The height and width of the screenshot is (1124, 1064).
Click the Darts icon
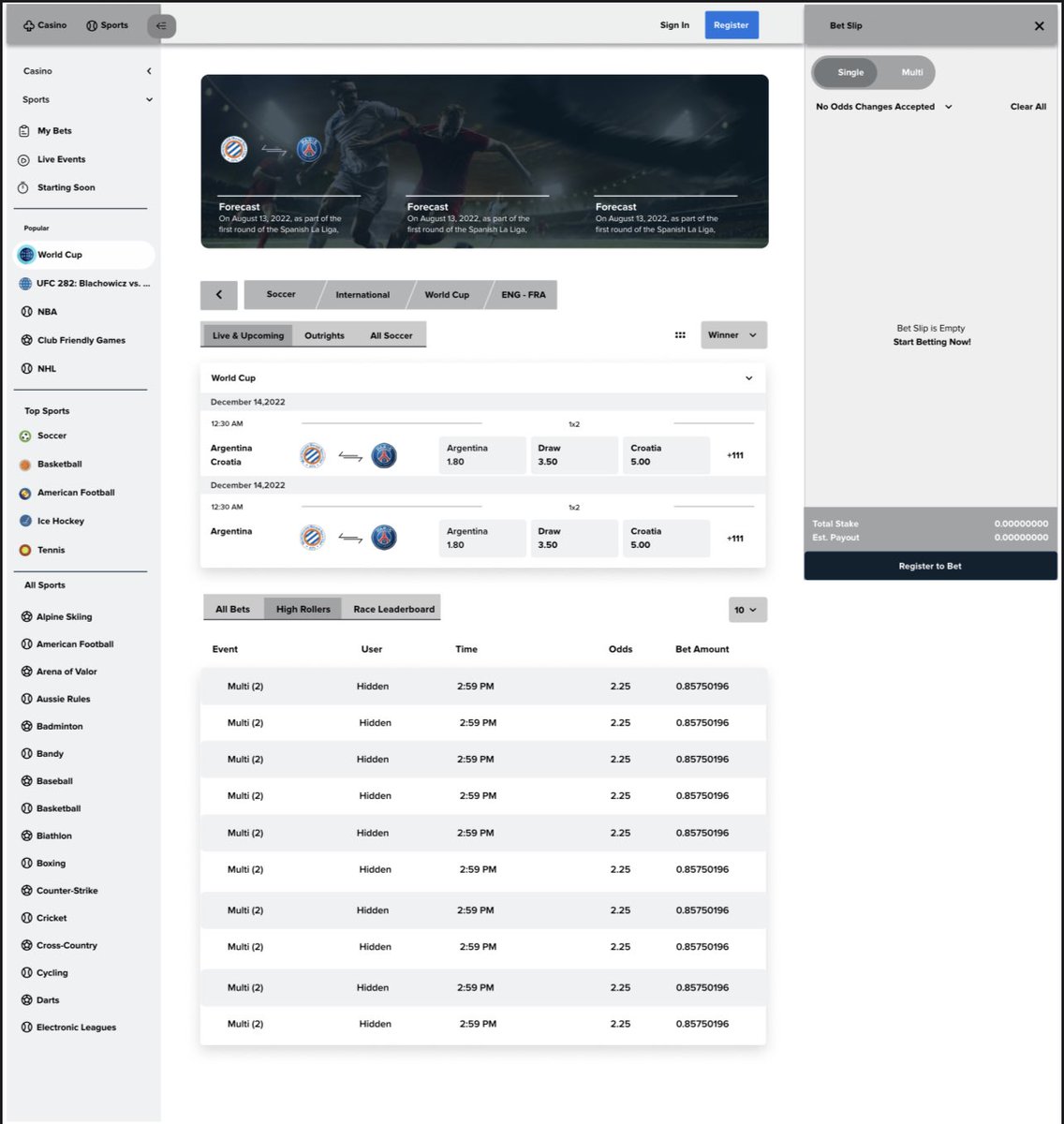click(x=26, y=1000)
